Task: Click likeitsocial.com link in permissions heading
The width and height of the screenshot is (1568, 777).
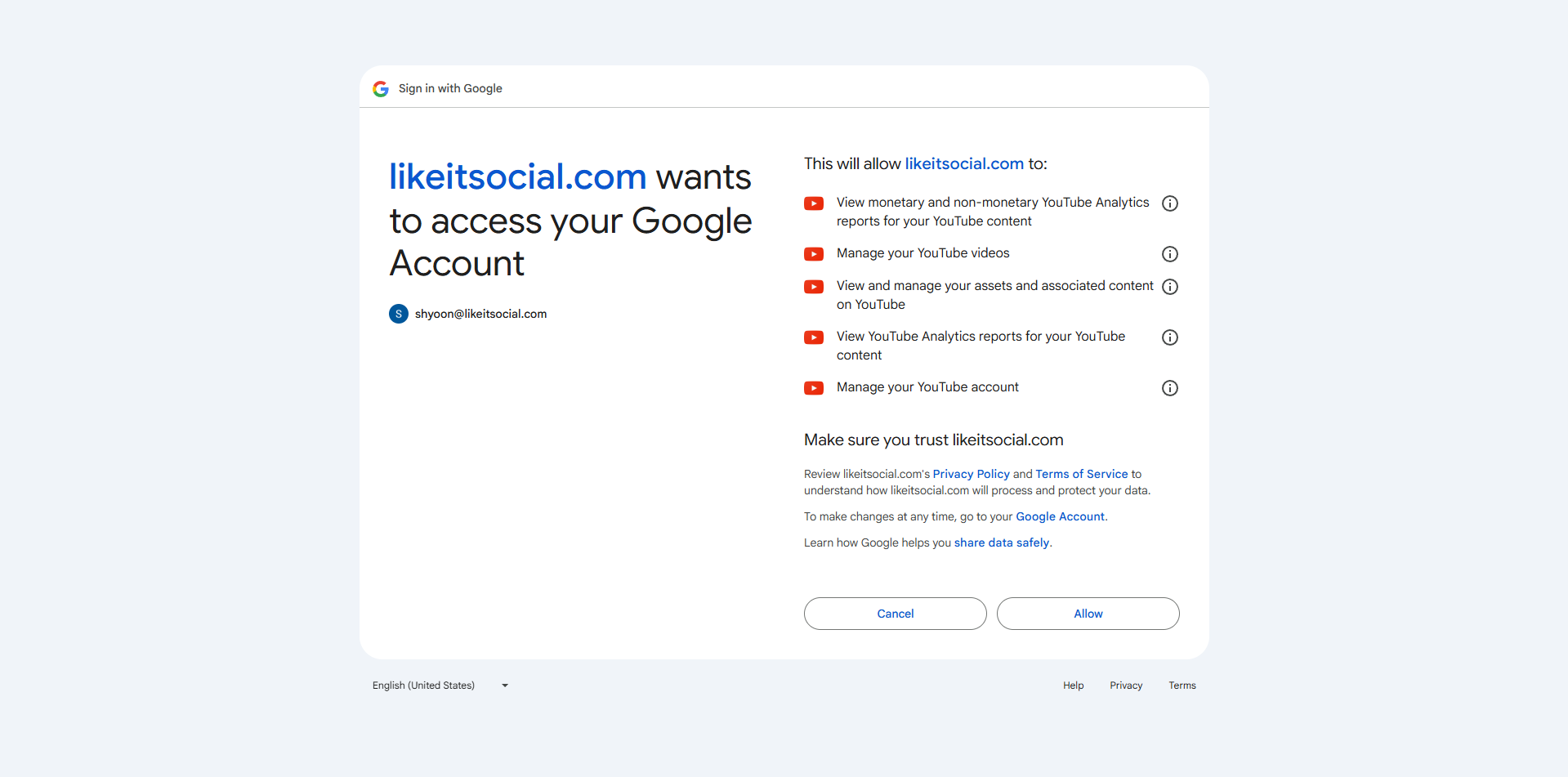Action: 964,163
